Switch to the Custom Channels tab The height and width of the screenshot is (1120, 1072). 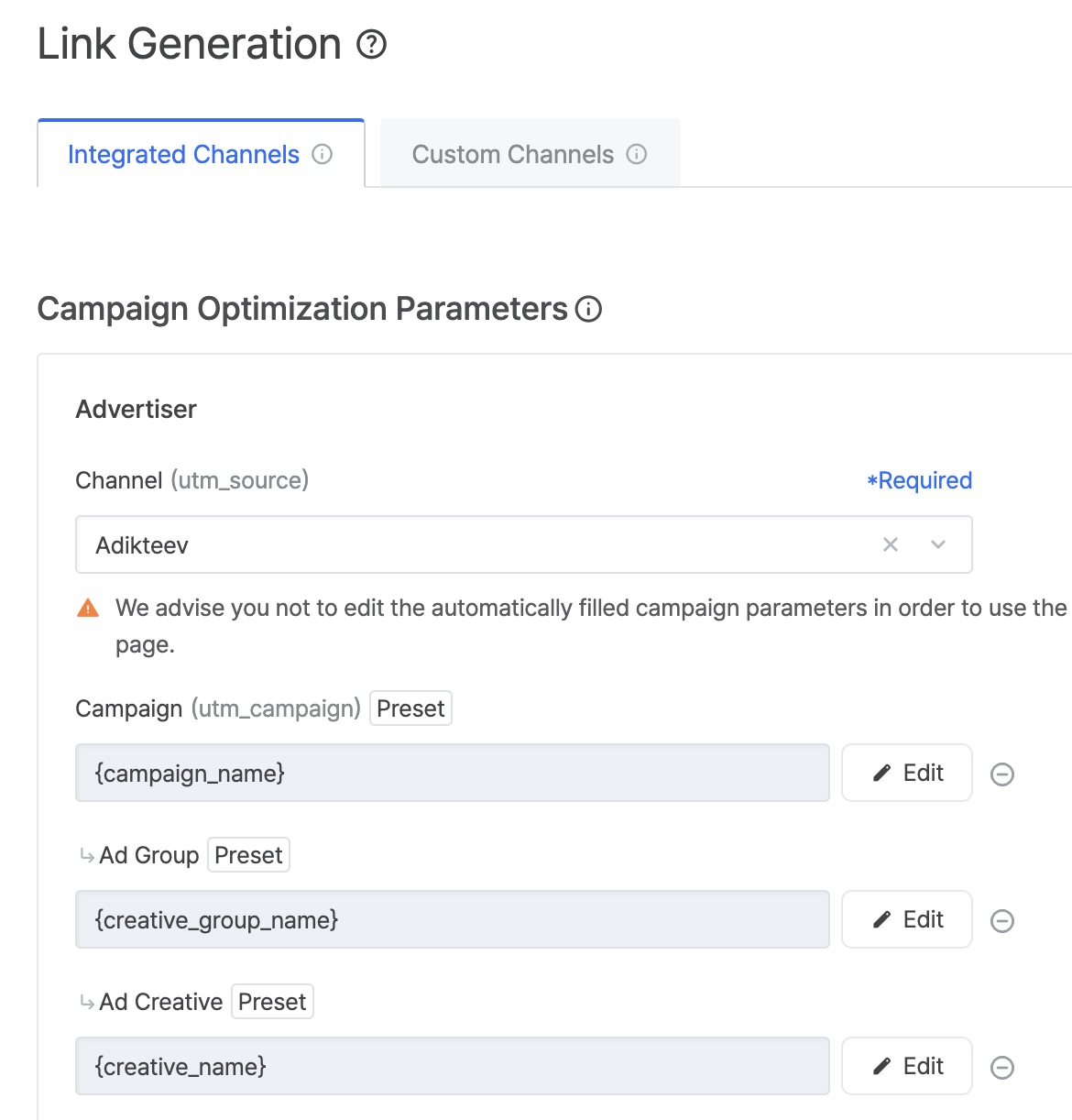pos(513,154)
